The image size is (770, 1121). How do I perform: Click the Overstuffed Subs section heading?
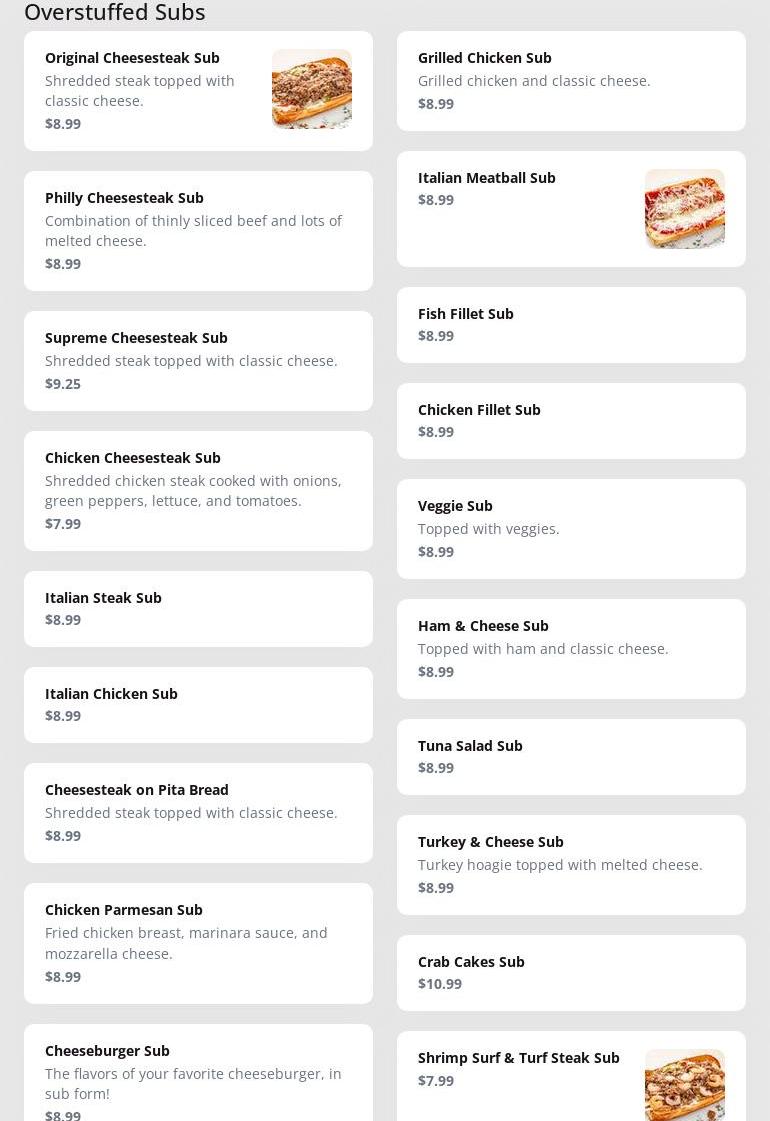click(114, 11)
